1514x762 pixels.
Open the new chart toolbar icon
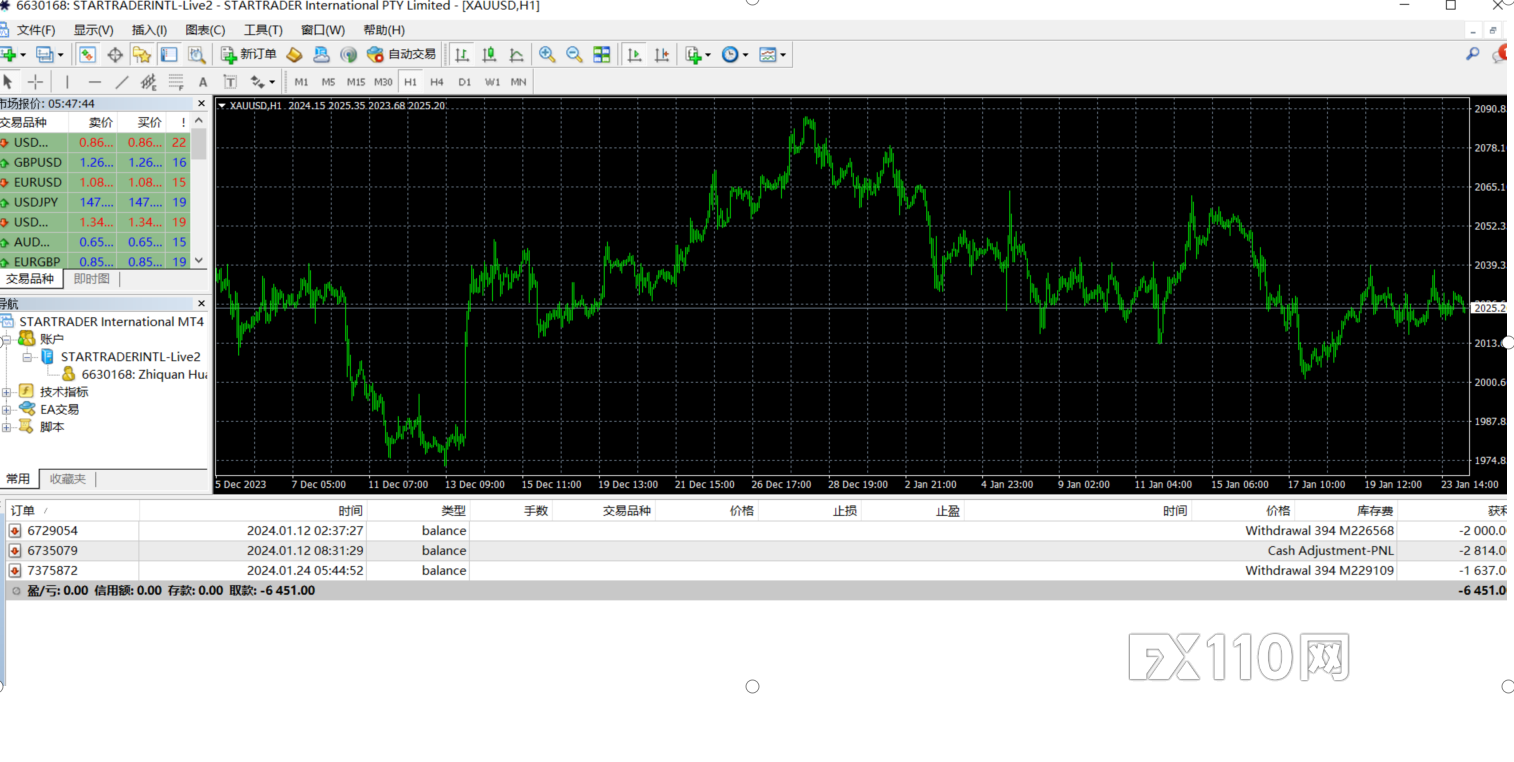[11, 54]
